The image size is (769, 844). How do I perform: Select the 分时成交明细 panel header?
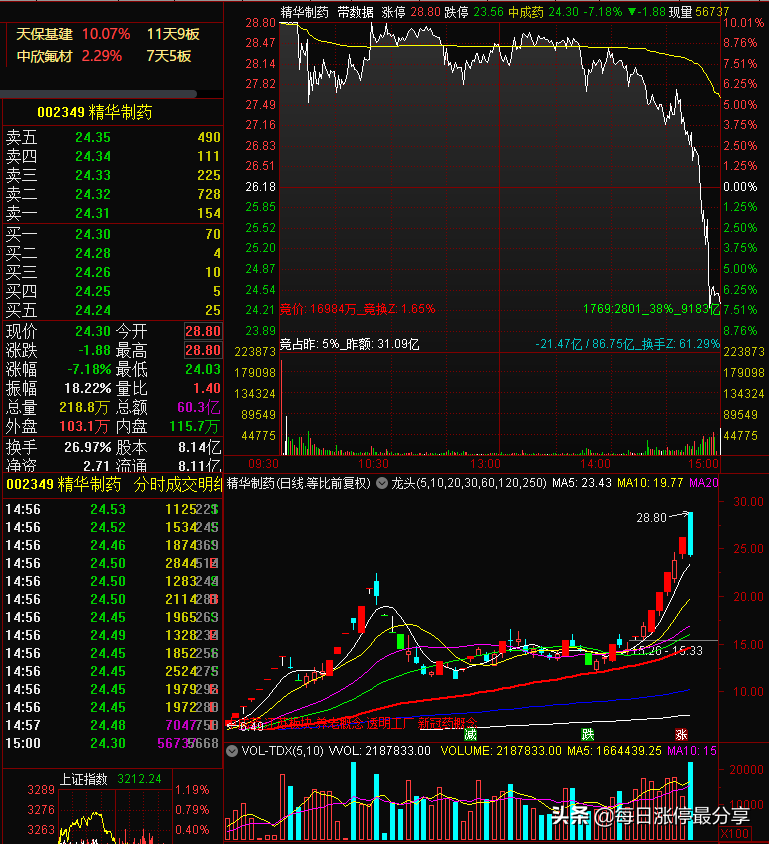click(178, 484)
